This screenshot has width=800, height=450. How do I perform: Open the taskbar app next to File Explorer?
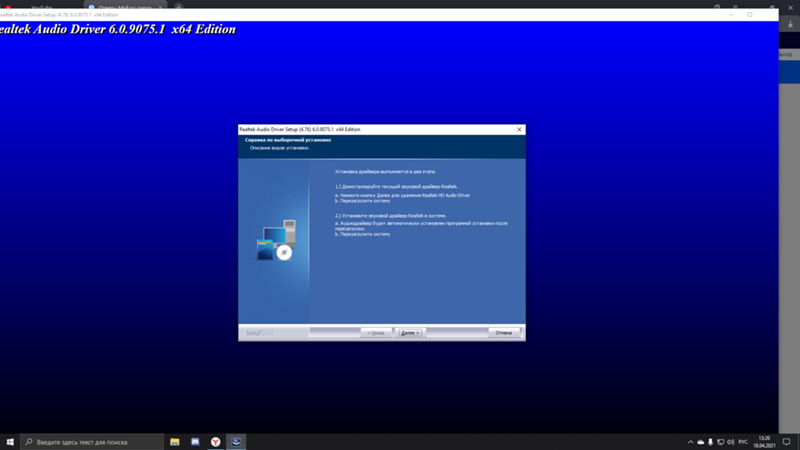195,442
